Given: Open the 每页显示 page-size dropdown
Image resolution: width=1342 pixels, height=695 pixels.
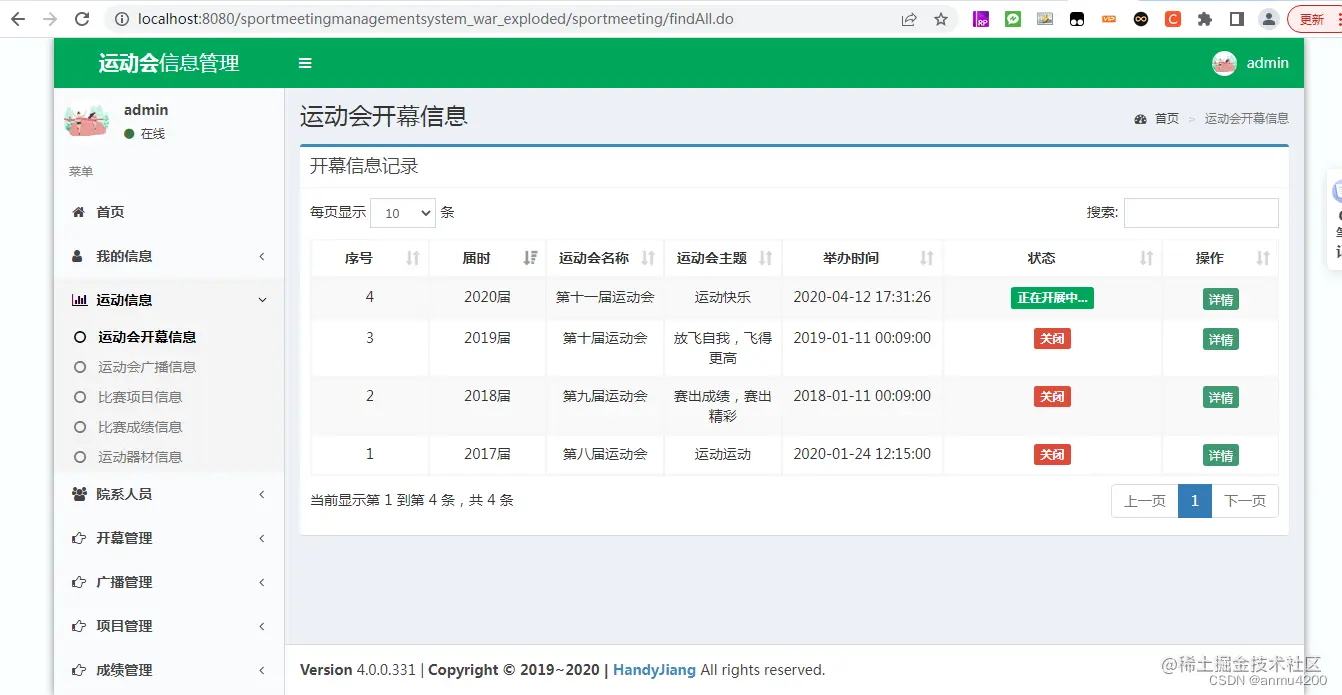Looking at the screenshot, I should pyautogui.click(x=403, y=213).
